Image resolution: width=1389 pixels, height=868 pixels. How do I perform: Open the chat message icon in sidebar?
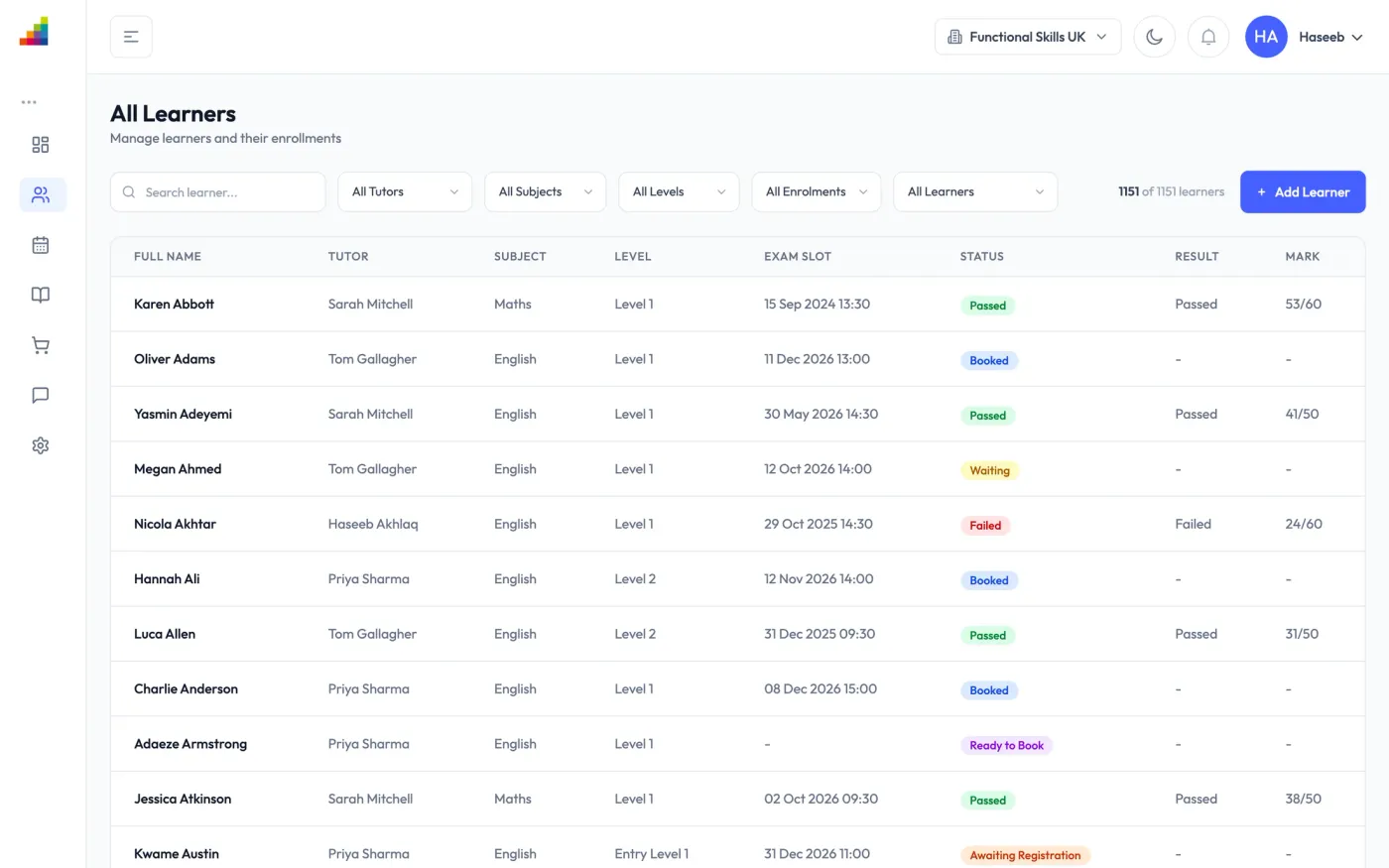tap(41, 395)
